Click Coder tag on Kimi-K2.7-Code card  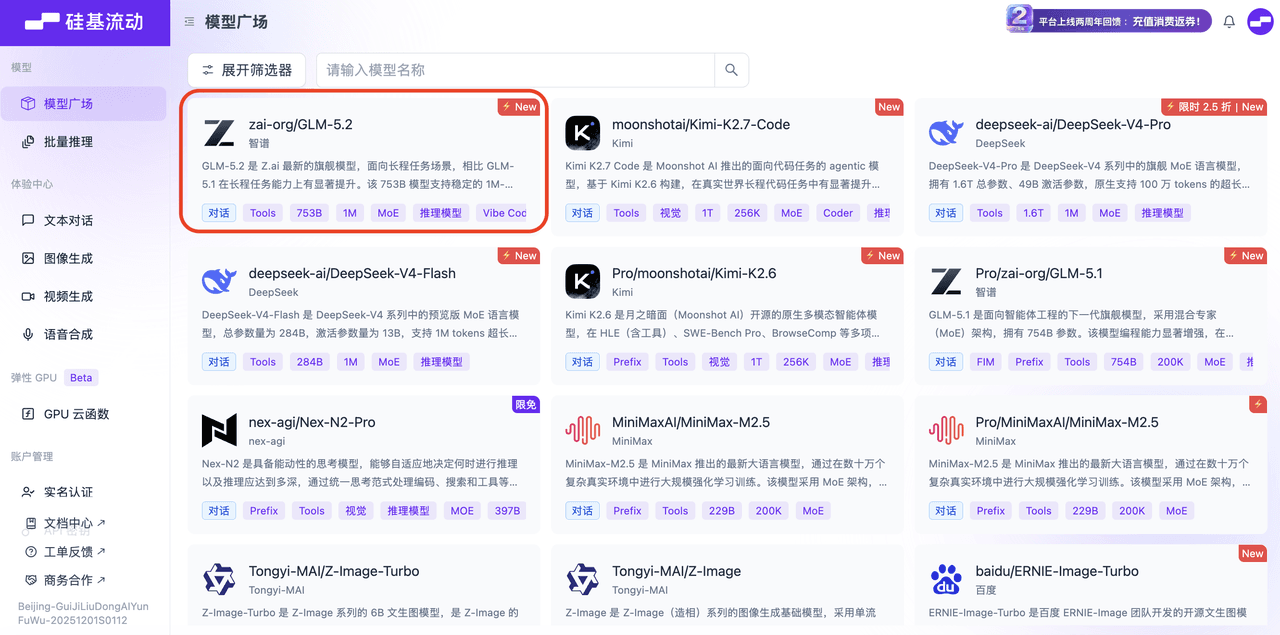838,213
